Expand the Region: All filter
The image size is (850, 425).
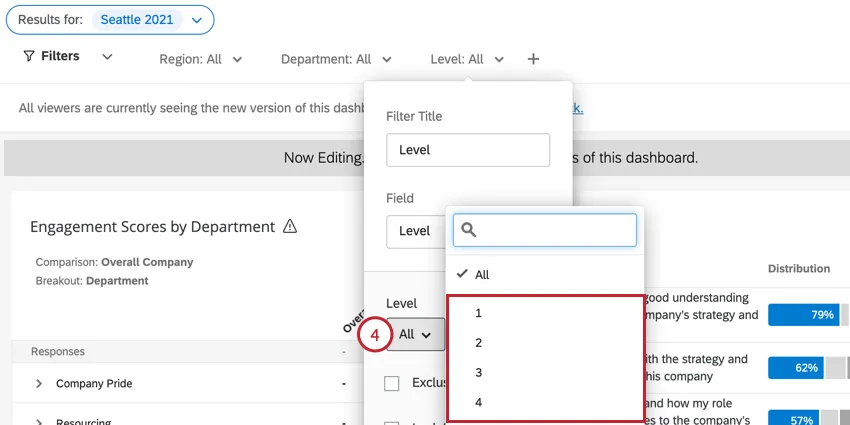[x=200, y=59]
